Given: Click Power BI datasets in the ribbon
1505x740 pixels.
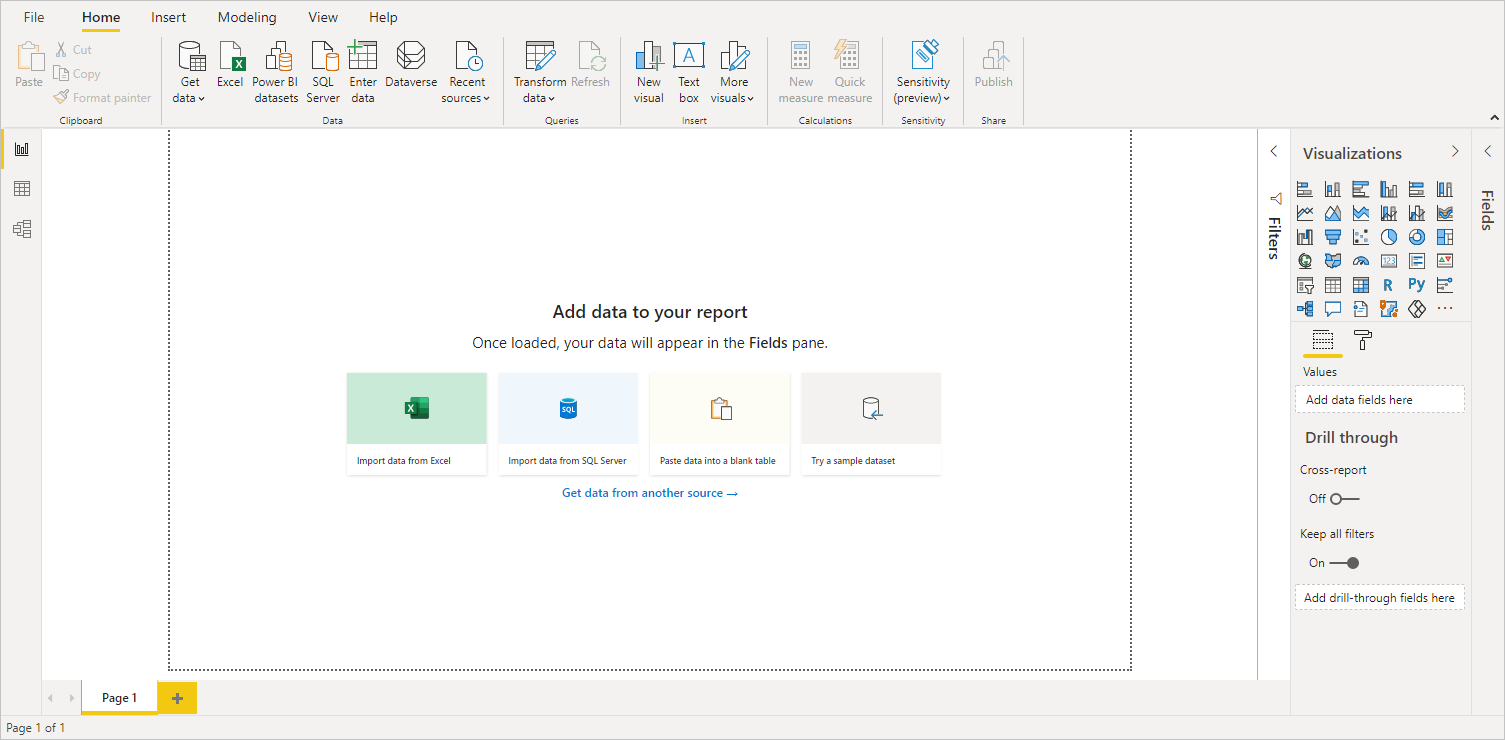Looking at the screenshot, I should (x=275, y=72).
